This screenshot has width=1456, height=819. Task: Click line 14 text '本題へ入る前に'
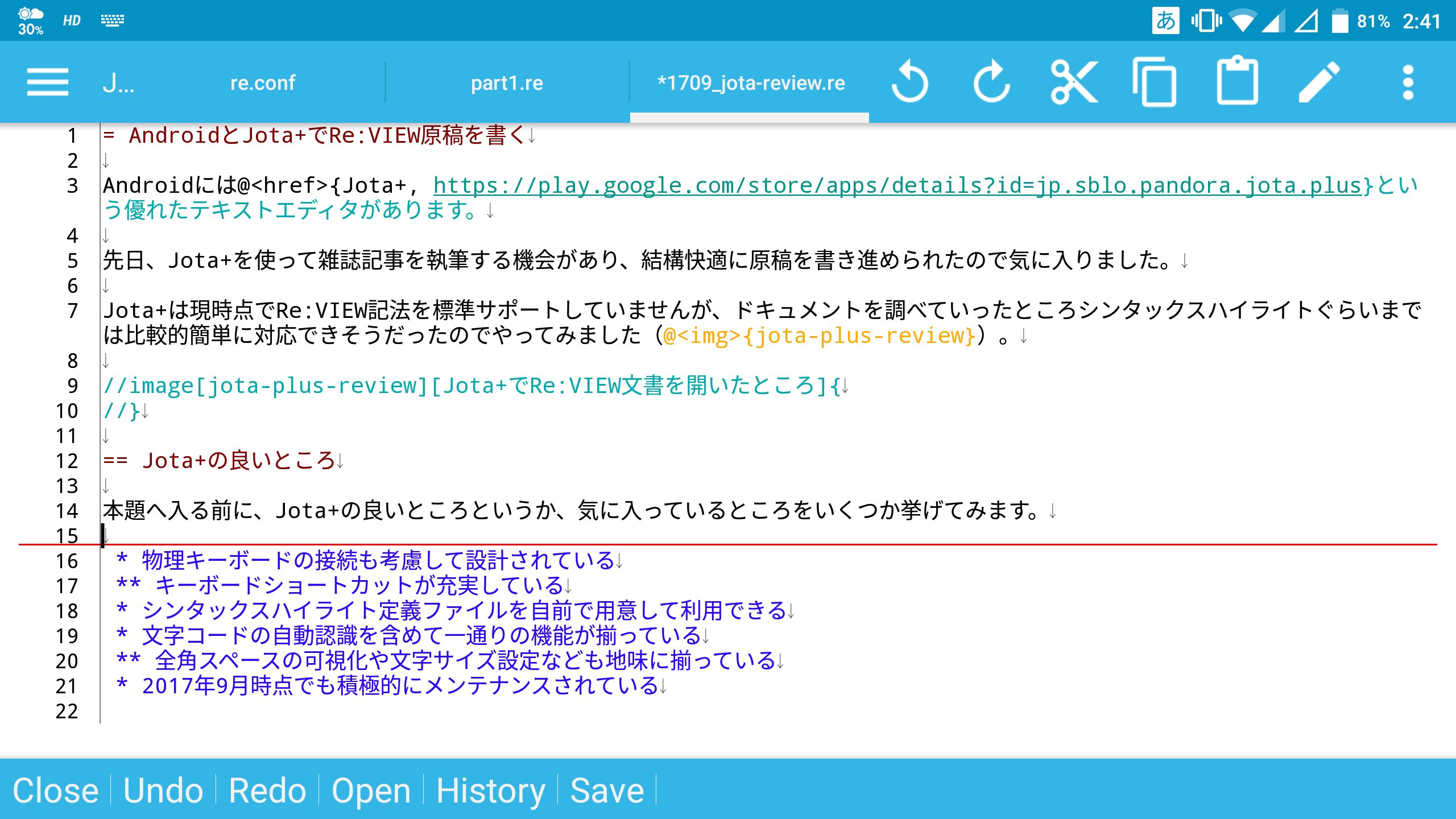click(x=179, y=511)
